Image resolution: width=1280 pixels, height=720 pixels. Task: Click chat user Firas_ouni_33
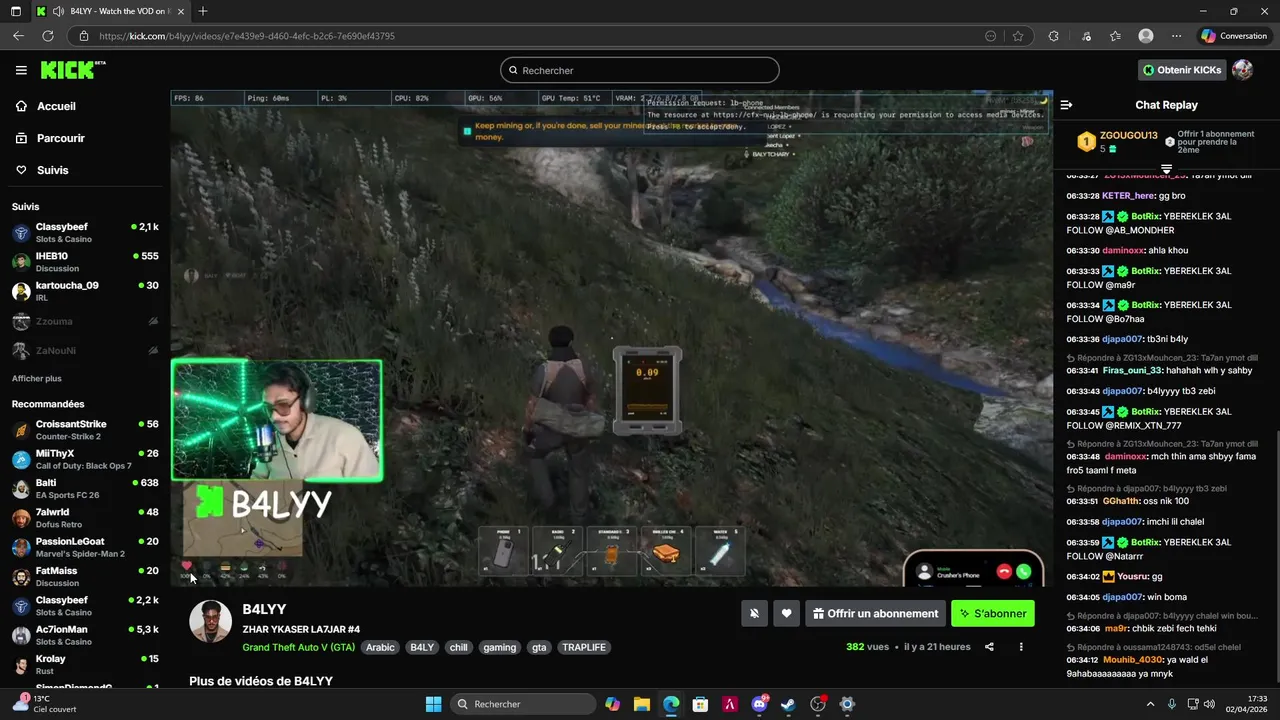(1132, 370)
